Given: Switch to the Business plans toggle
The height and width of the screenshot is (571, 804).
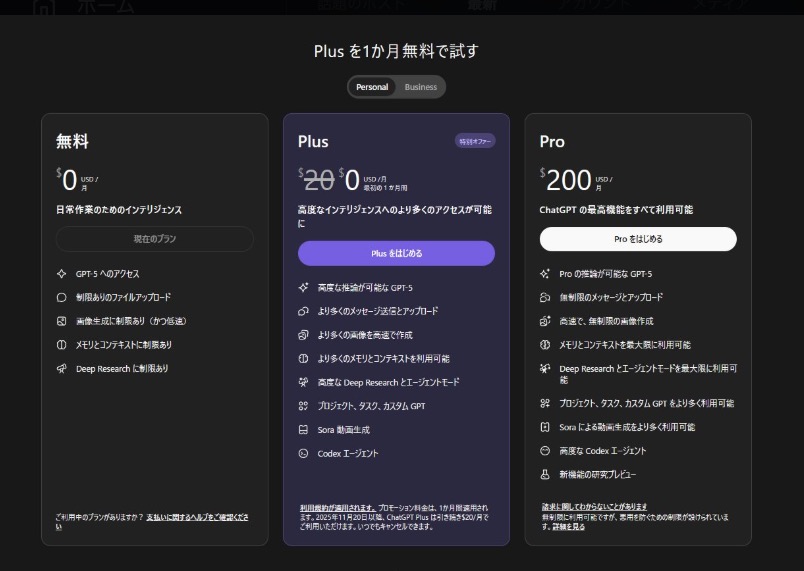Looking at the screenshot, I should click(421, 87).
